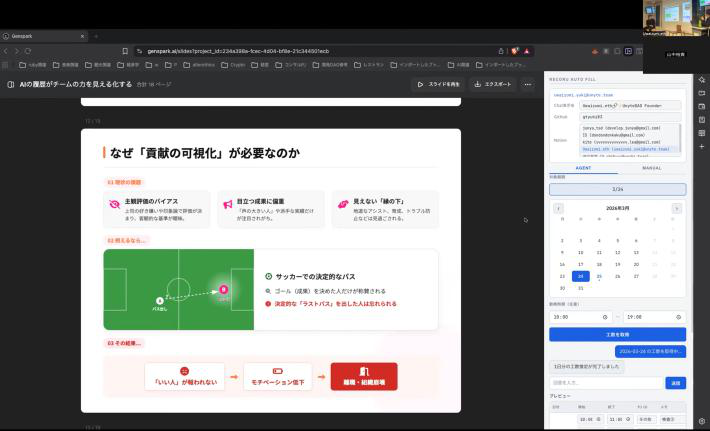The image size is (710, 431).
Task: Edit the 19:00 end time field
Action: [654, 317]
